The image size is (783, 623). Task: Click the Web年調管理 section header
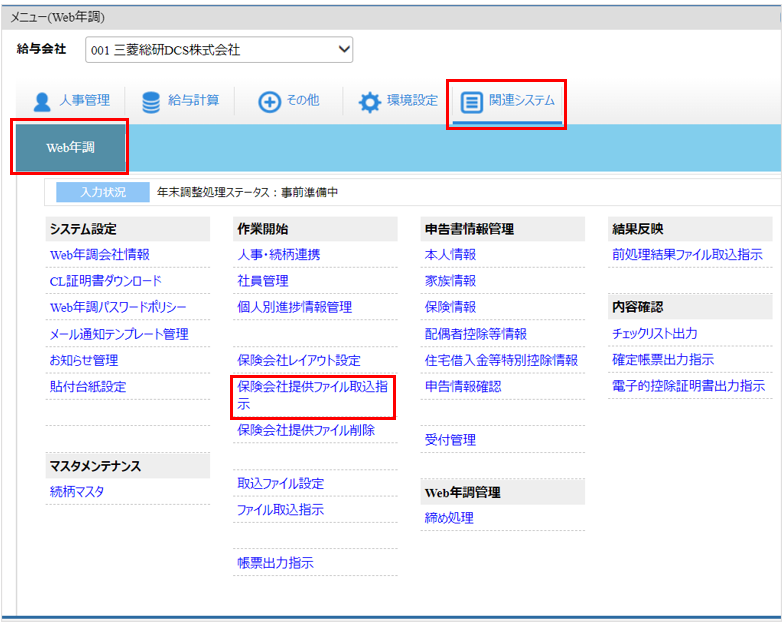(x=502, y=492)
